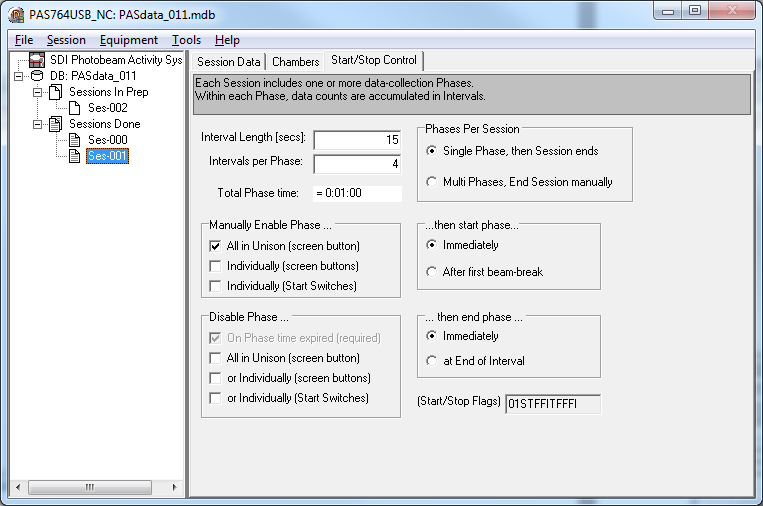Select Multi Phases, End Session manually
The image size is (763, 506).
pos(432,182)
